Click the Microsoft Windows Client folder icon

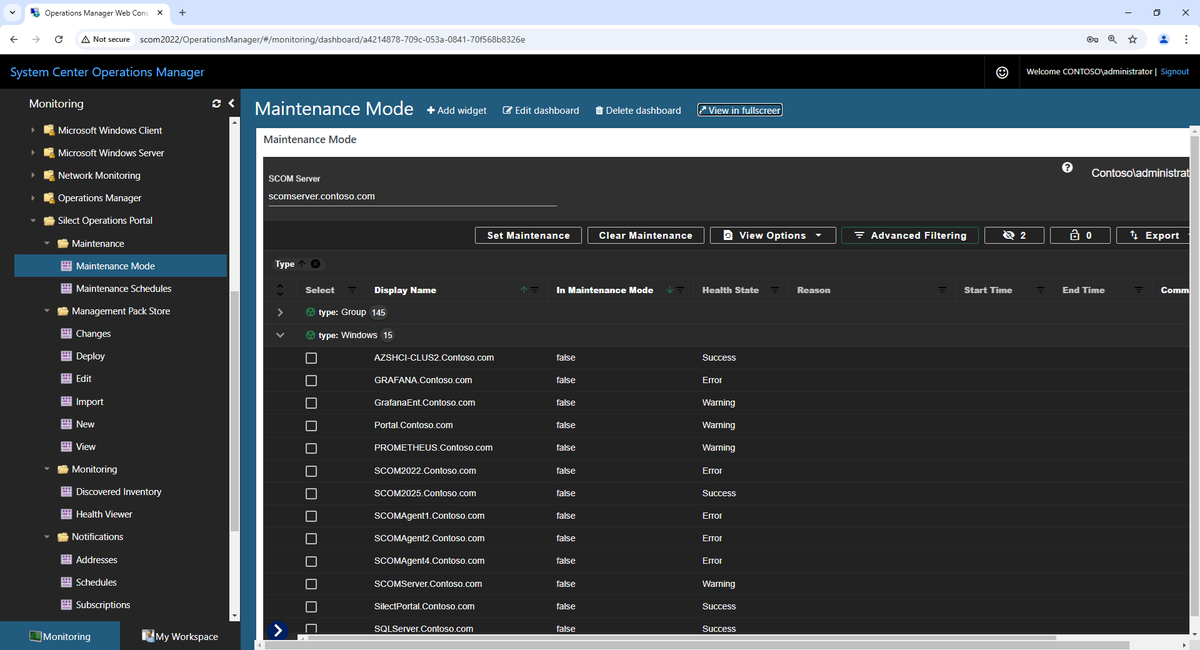(x=48, y=130)
